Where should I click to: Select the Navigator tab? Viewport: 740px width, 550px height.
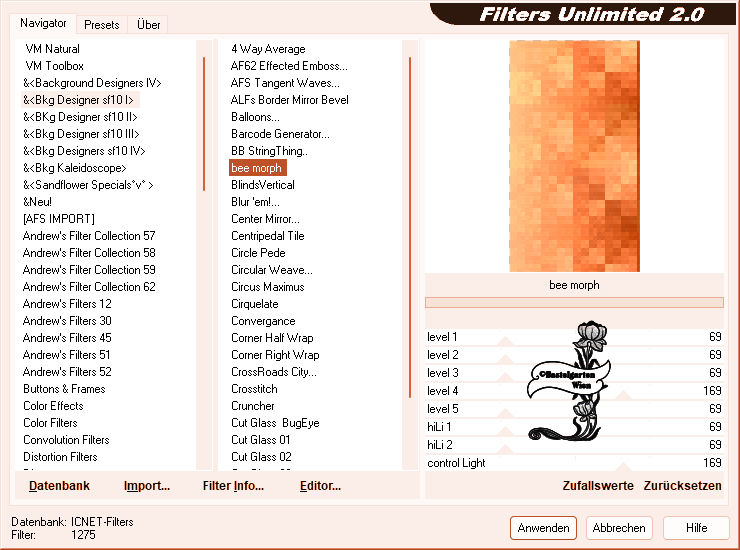tap(43, 23)
